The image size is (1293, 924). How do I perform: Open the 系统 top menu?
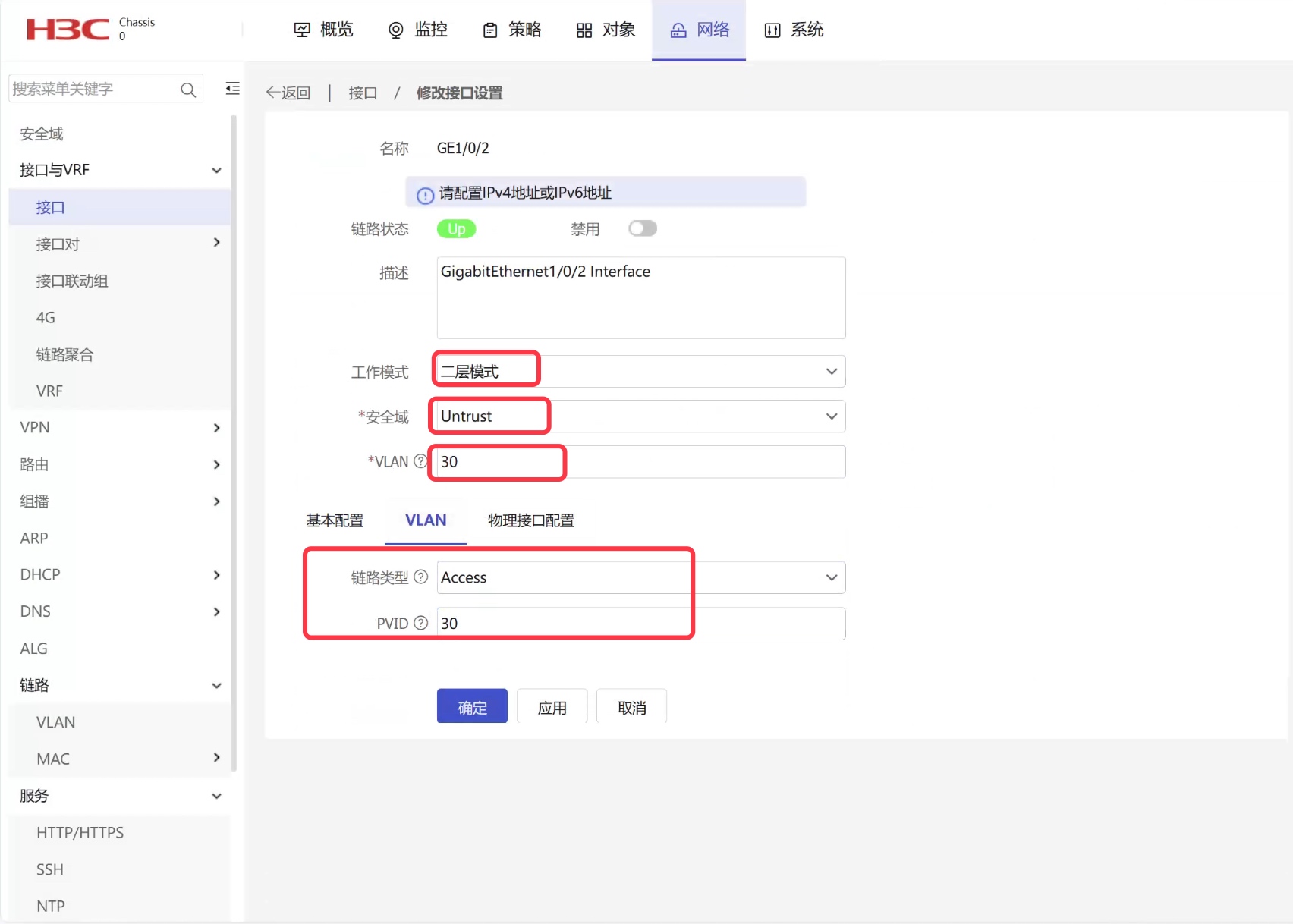[x=794, y=30]
